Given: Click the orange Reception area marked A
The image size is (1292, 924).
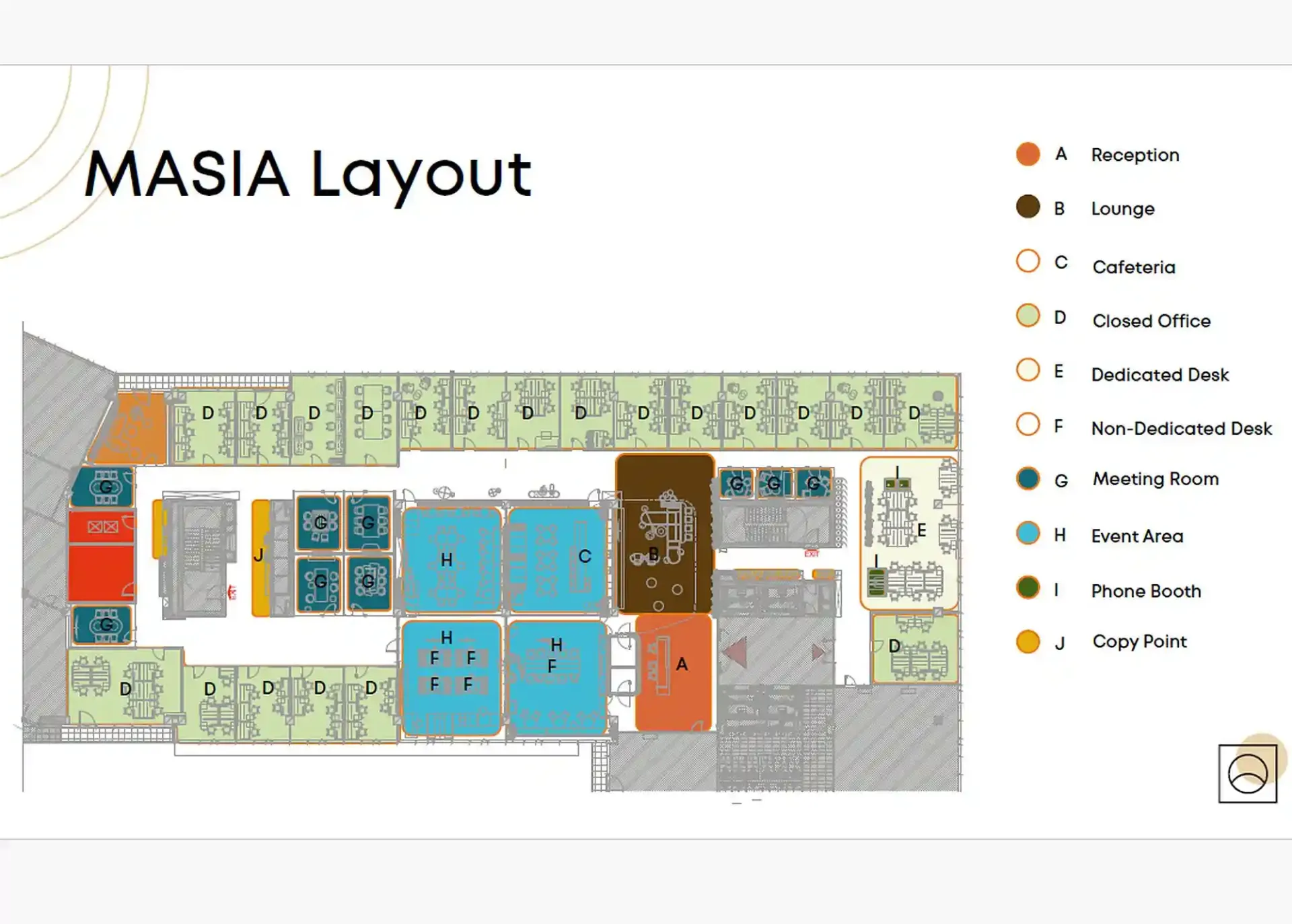Looking at the screenshot, I should (x=673, y=672).
